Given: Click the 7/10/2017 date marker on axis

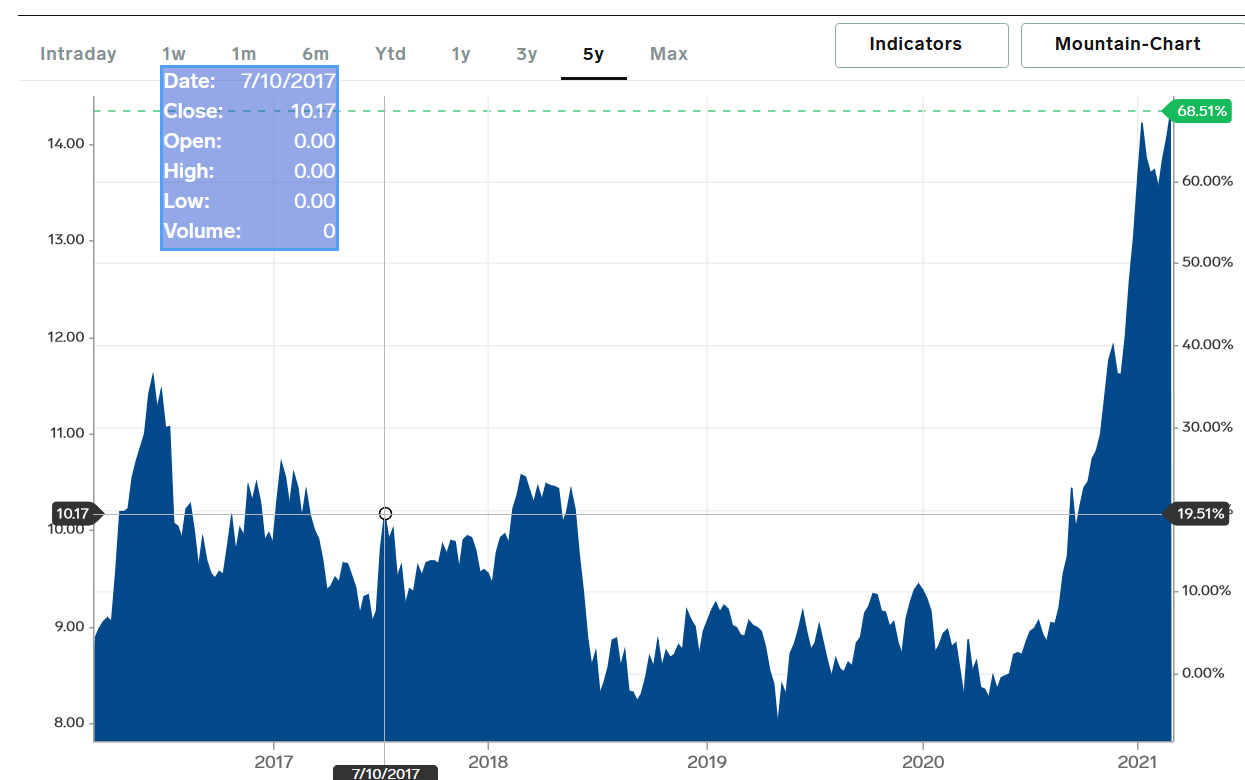Looking at the screenshot, I should [x=385, y=773].
